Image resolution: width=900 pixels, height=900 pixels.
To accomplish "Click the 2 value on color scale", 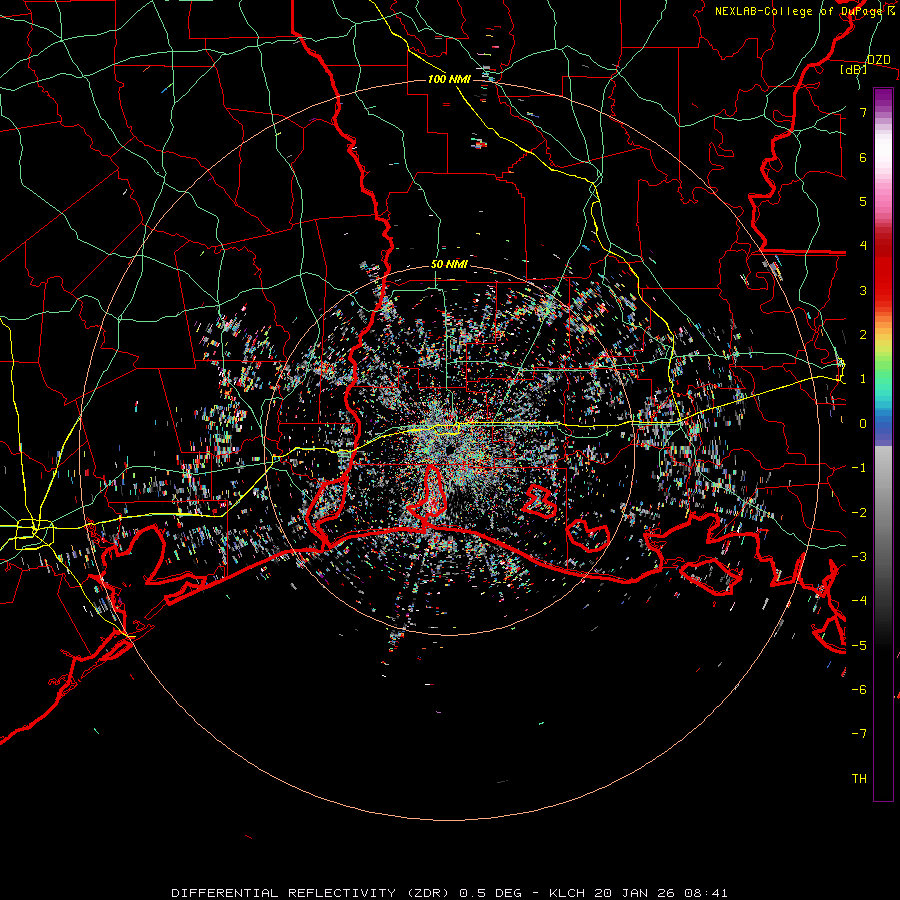I will [x=863, y=335].
